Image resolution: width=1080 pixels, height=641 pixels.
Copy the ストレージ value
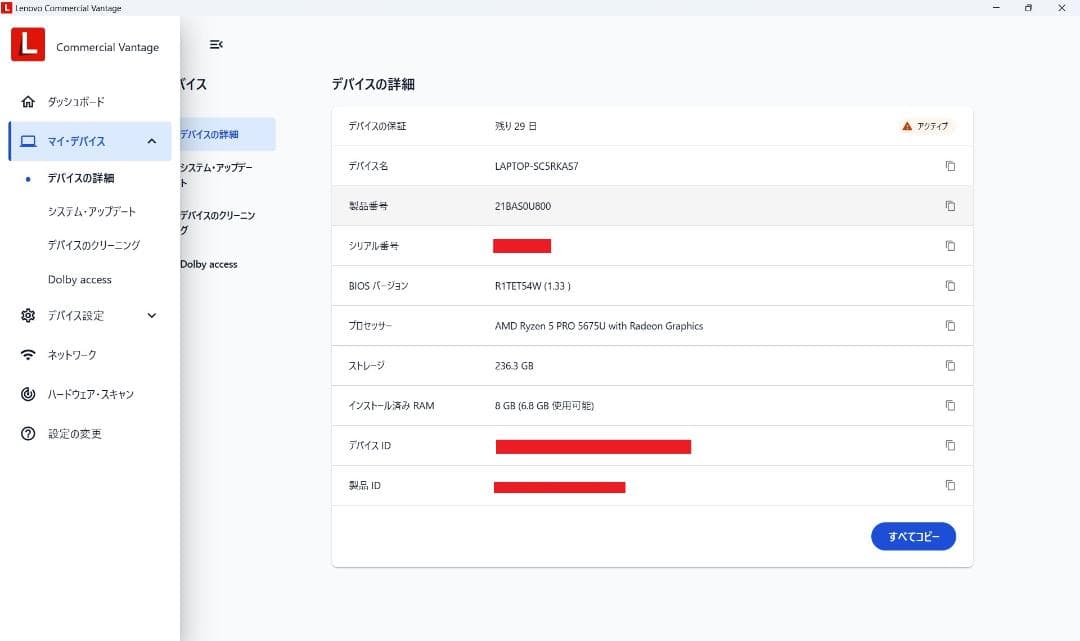pos(950,366)
